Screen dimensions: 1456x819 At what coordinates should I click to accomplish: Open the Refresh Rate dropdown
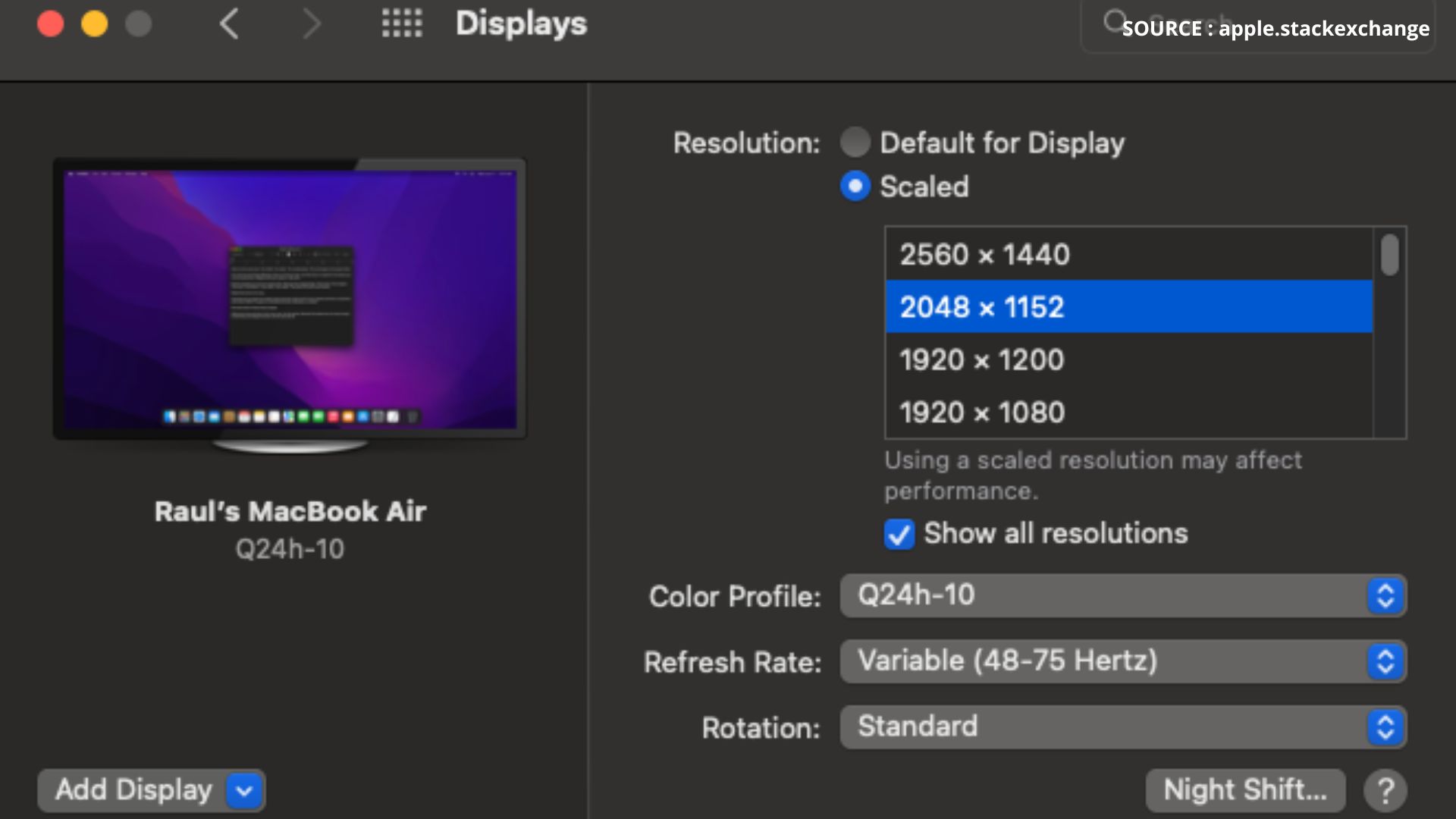click(x=1123, y=661)
